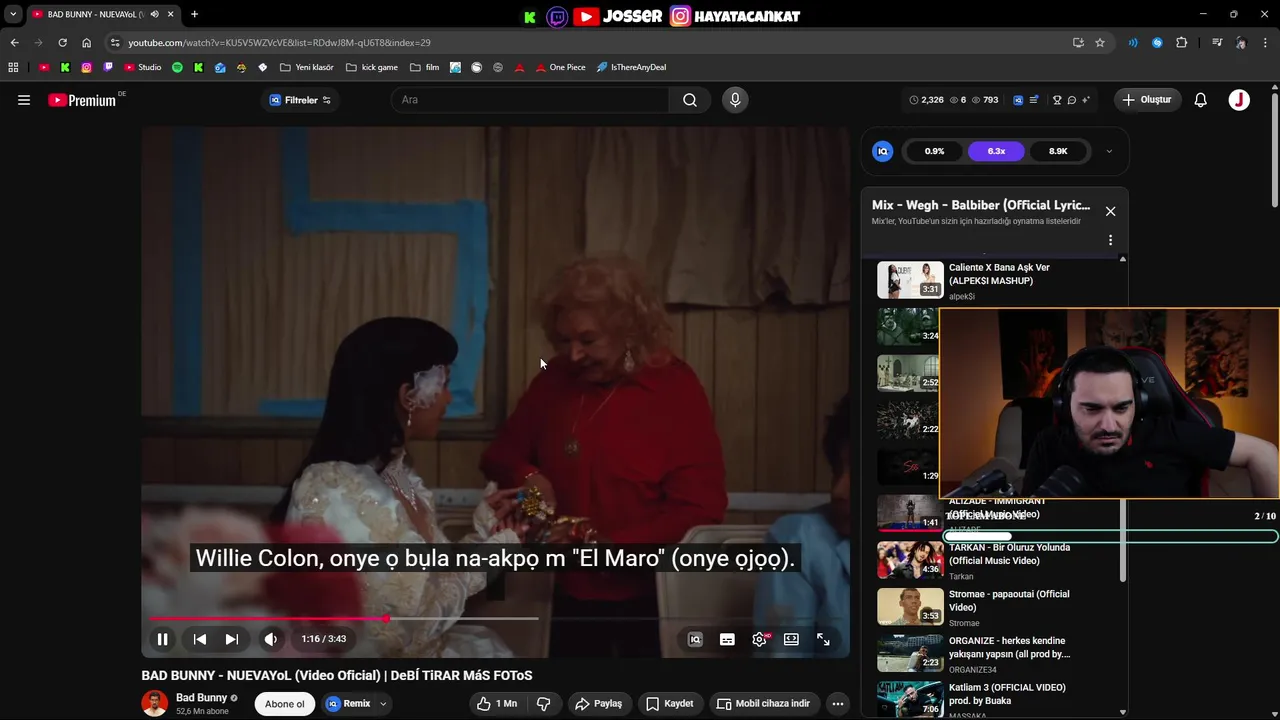Click the IQ icon in player controls
The width and height of the screenshot is (1280, 720).
[x=695, y=639]
